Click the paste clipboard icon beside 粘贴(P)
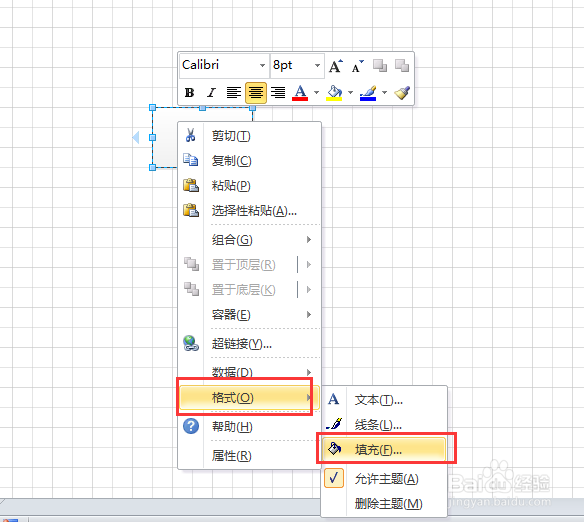This screenshot has width=584, height=522. [191, 185]
